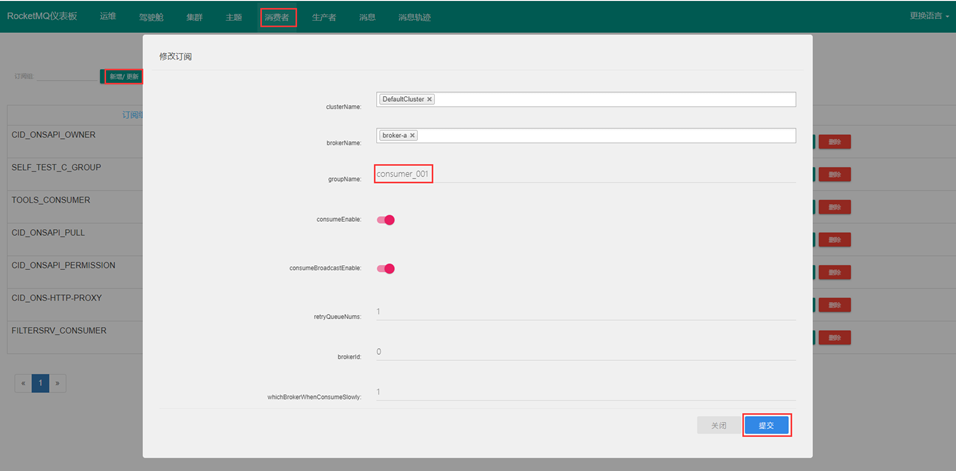Switch to the 集群 cluster page
Image resolution: width=956 pixels, height=471 pixels.
point(194,18)
